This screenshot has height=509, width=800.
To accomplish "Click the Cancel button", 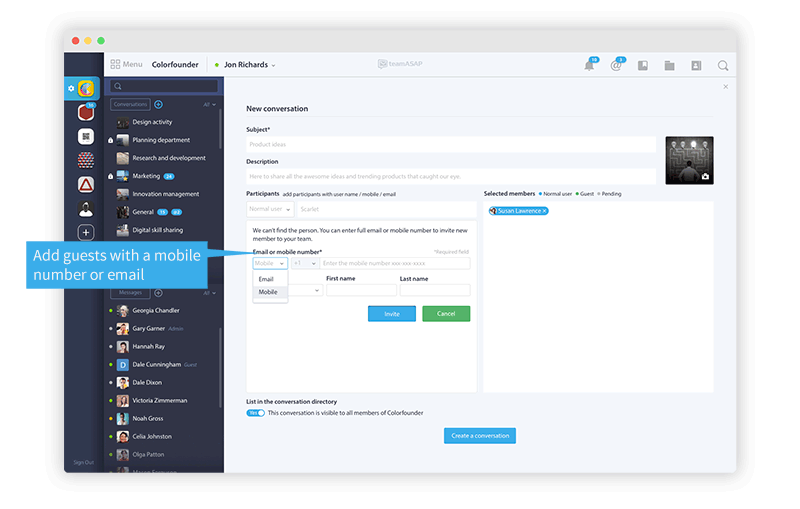I will pos(446,314).
